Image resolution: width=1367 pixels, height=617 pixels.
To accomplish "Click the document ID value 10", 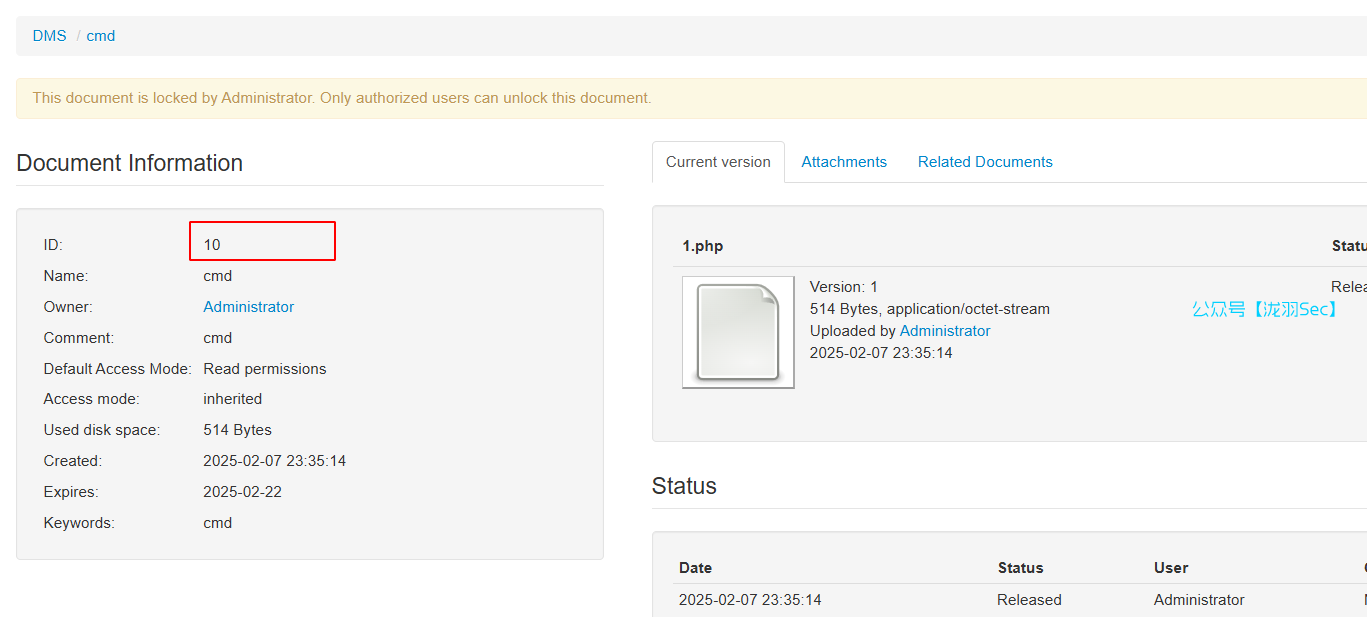I will 212,245.
